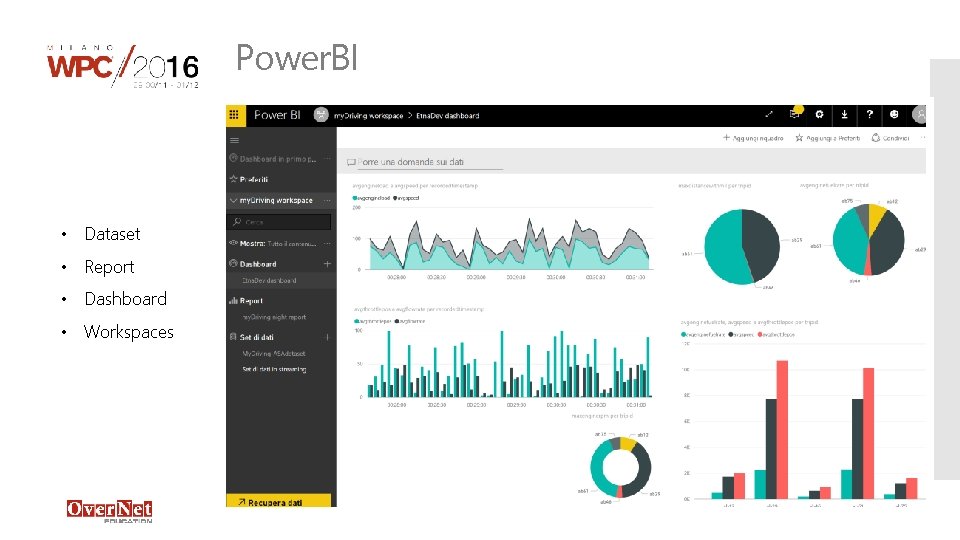Screen dimensions: 960x540
Task: Click the donut chart tile
Action: click(x=620, y=467)
